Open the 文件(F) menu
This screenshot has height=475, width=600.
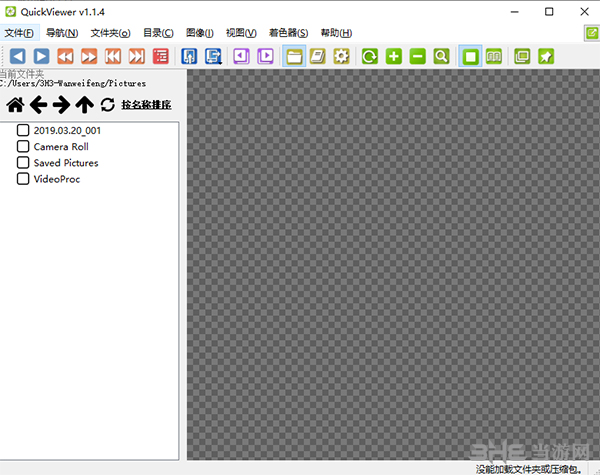tap(19, 33)
